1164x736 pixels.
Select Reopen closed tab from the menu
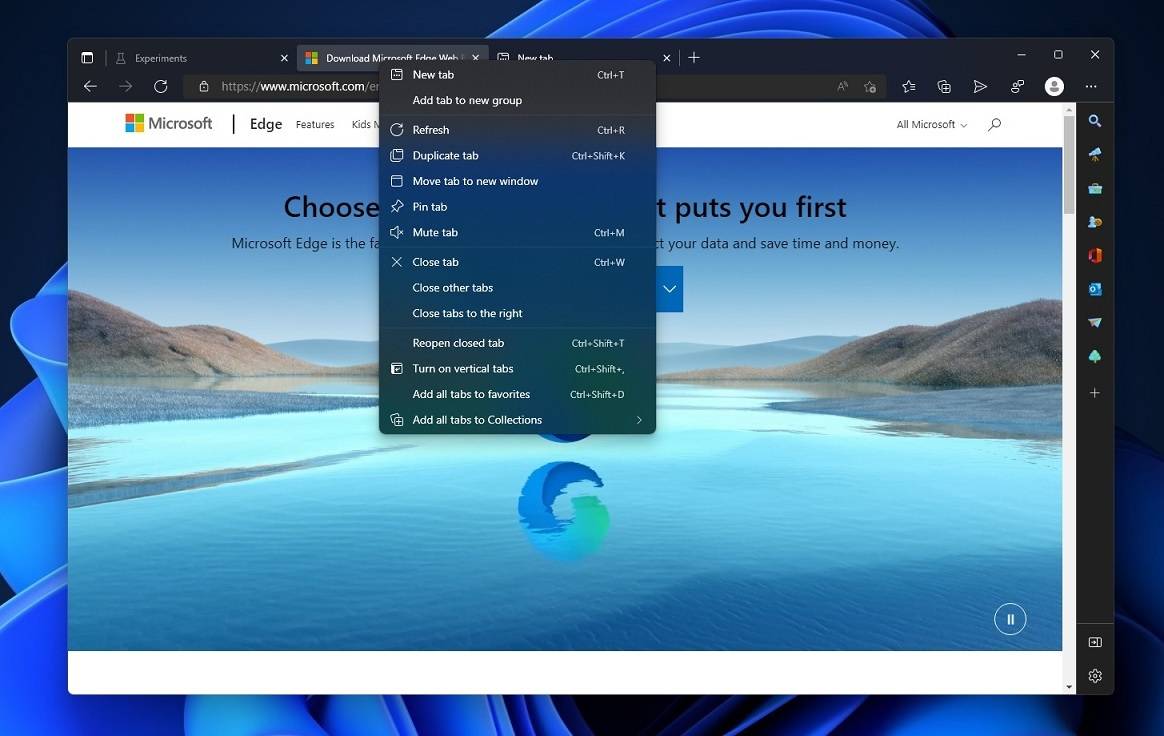click(x=458, y=342)
